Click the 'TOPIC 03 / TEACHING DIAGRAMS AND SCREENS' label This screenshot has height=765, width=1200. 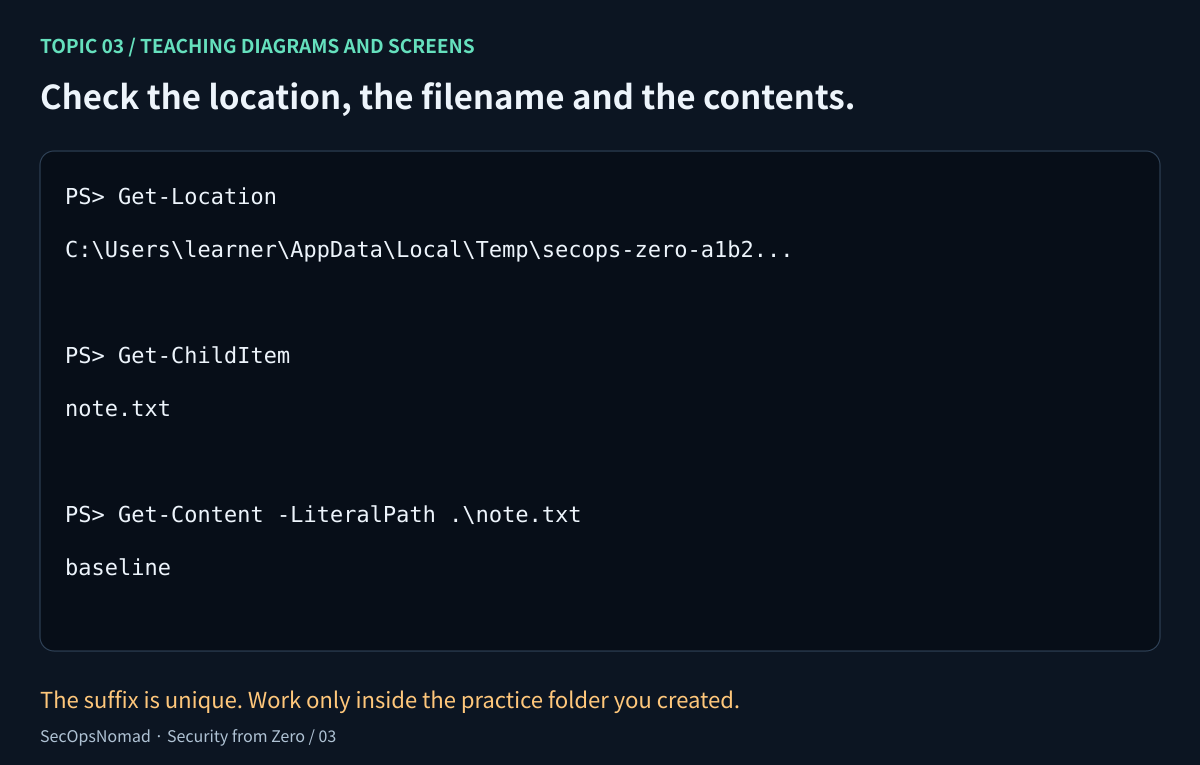click(x=257, y=46)
